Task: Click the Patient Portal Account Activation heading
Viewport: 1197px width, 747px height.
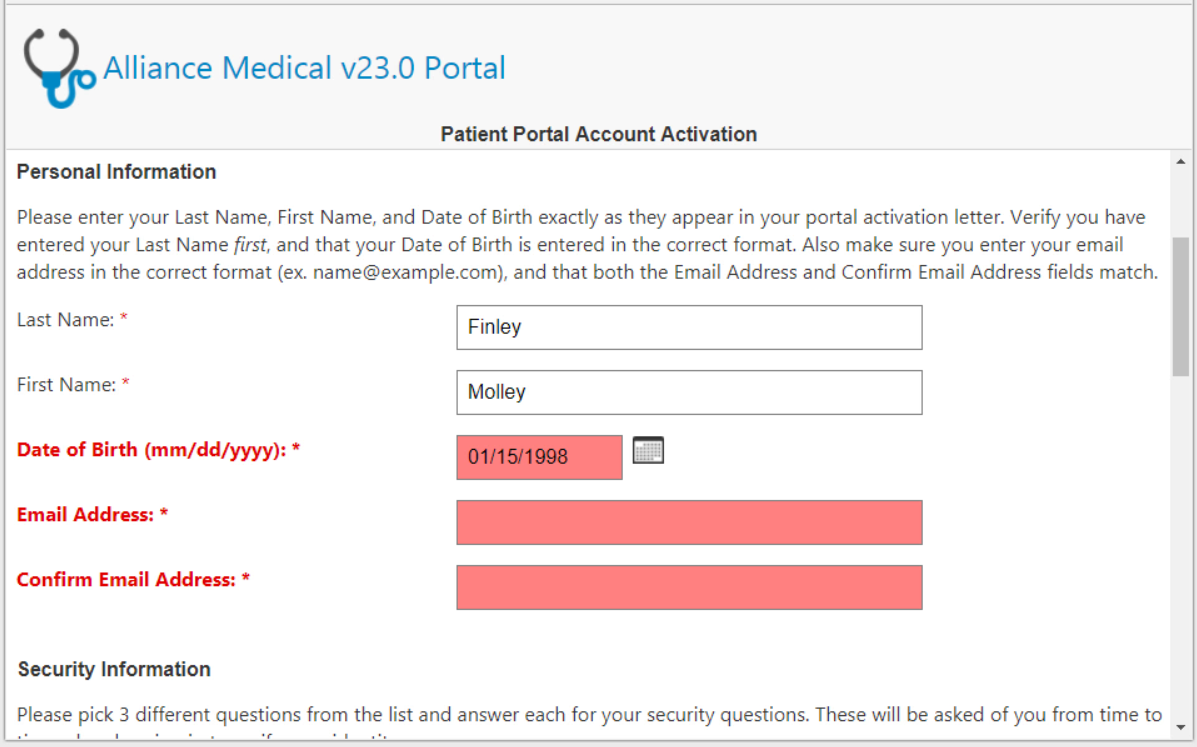Action: [x=598, y=134]
